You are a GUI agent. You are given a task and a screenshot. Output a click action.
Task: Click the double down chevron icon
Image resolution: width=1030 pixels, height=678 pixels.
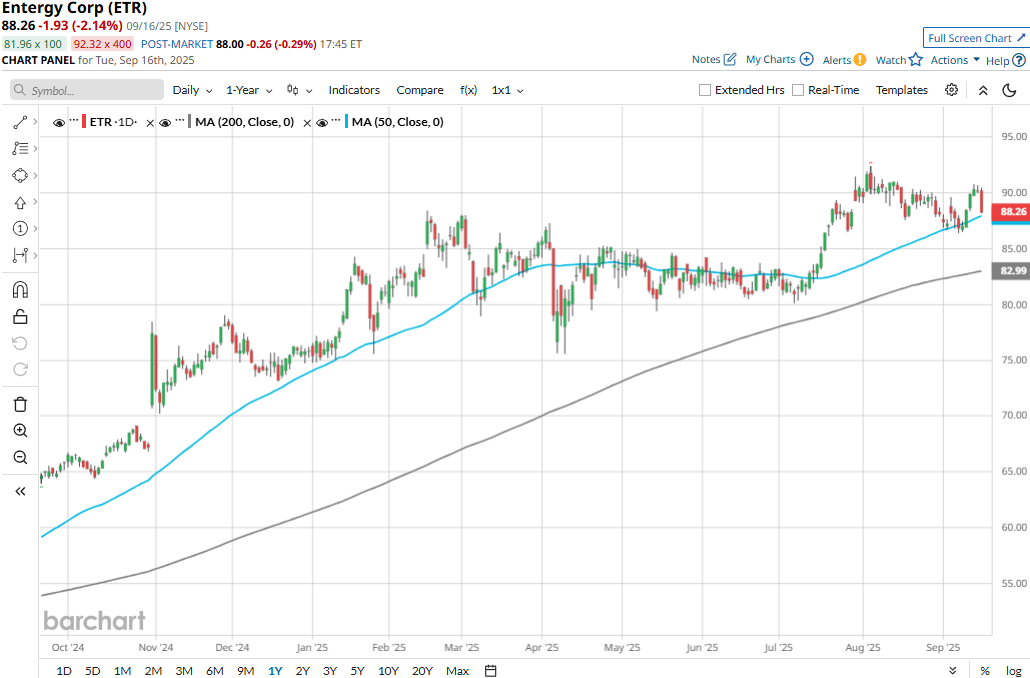pyautogui.click(x=953, y=671)
